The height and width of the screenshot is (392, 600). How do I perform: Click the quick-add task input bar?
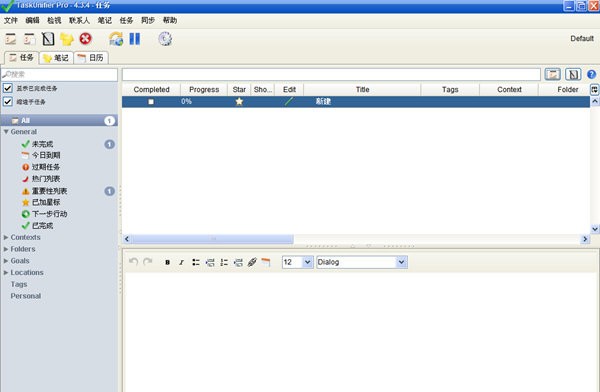pos(331,74)
